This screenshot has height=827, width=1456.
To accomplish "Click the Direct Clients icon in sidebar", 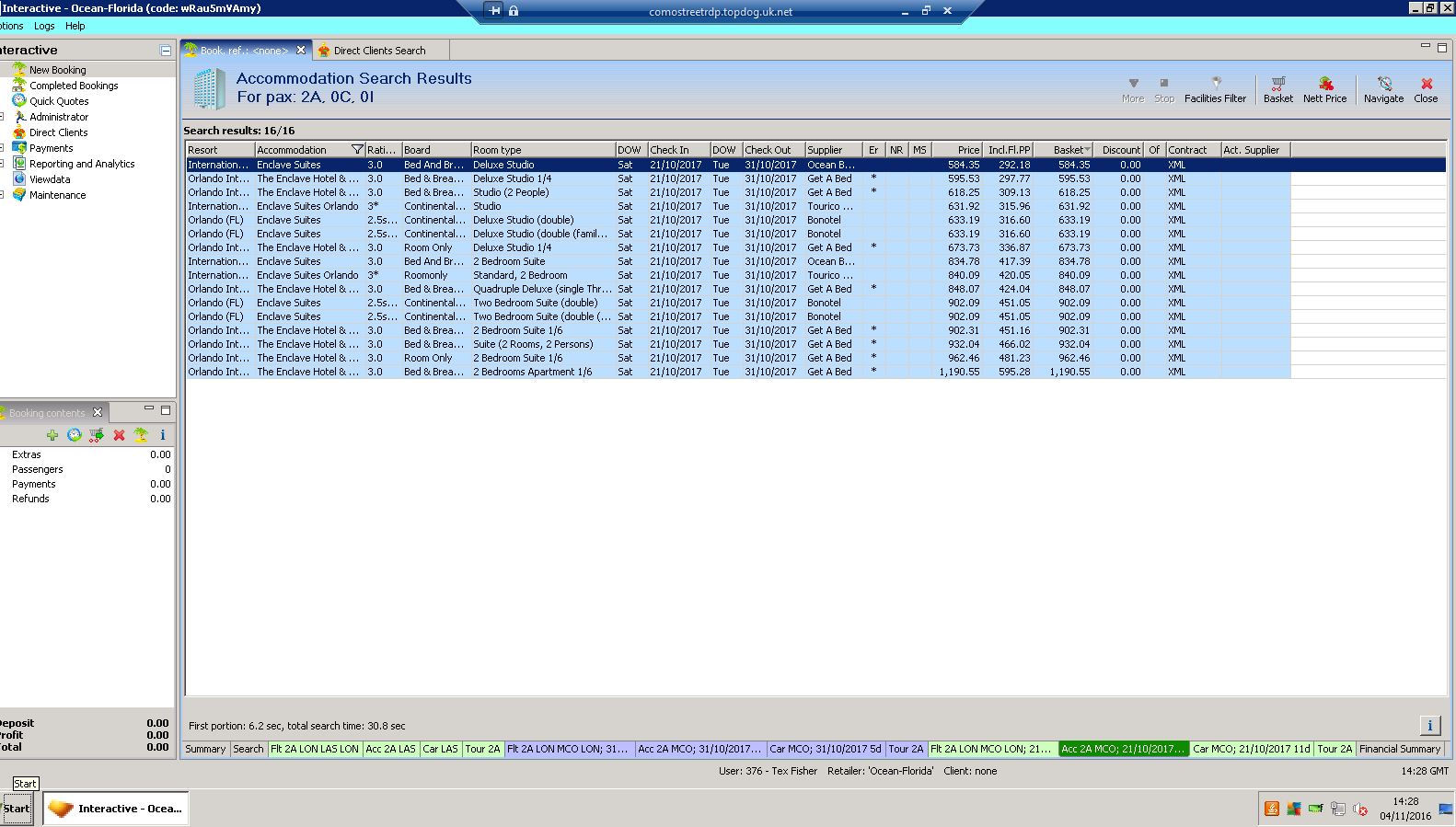I will click(x=18, y=132).
